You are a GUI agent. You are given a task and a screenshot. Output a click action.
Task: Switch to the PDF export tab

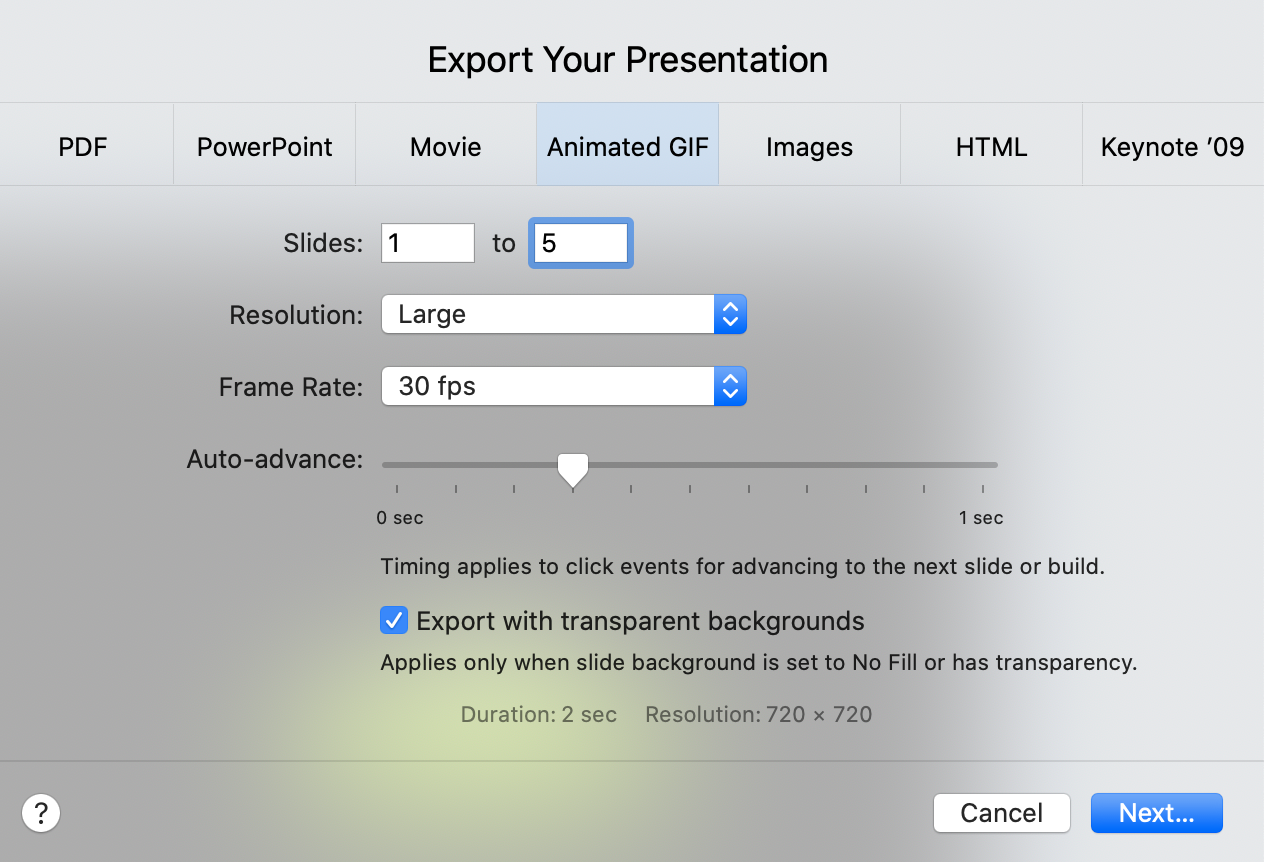pyautogui.click(x=83, y=147)
